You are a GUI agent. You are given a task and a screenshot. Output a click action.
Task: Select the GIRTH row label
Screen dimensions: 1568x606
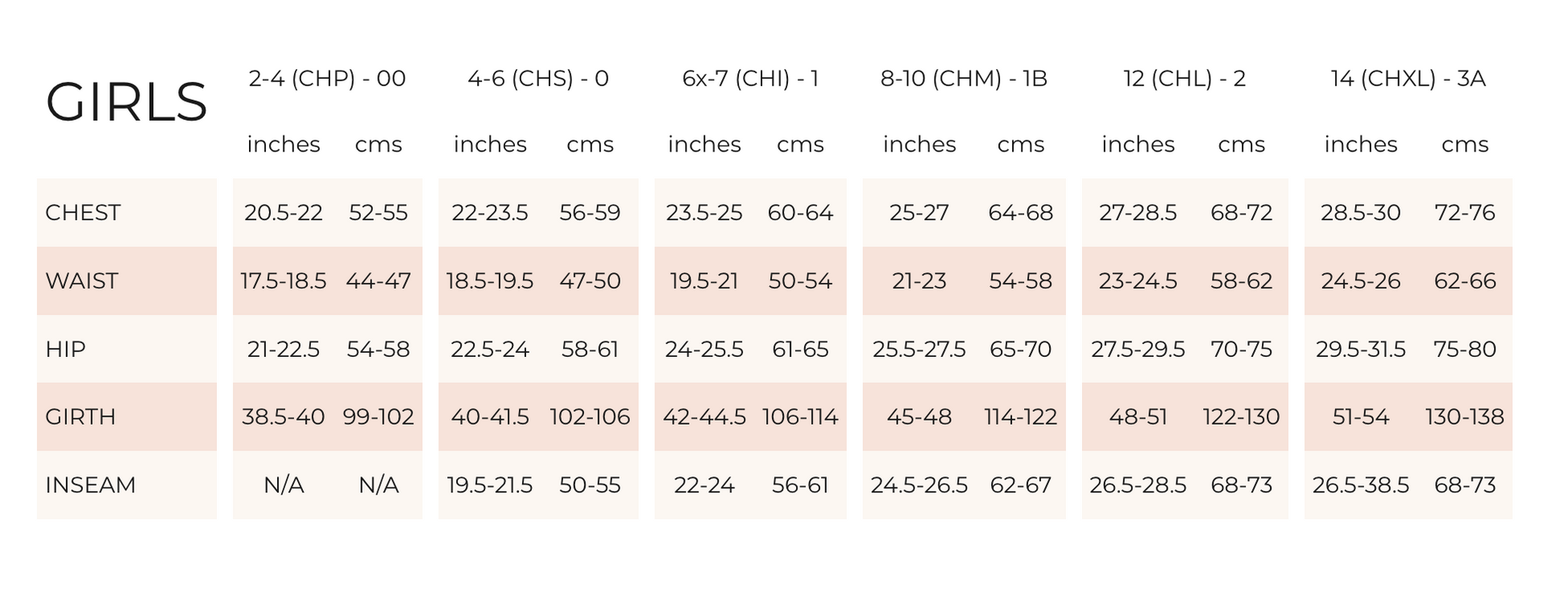[x=81, y=417]
